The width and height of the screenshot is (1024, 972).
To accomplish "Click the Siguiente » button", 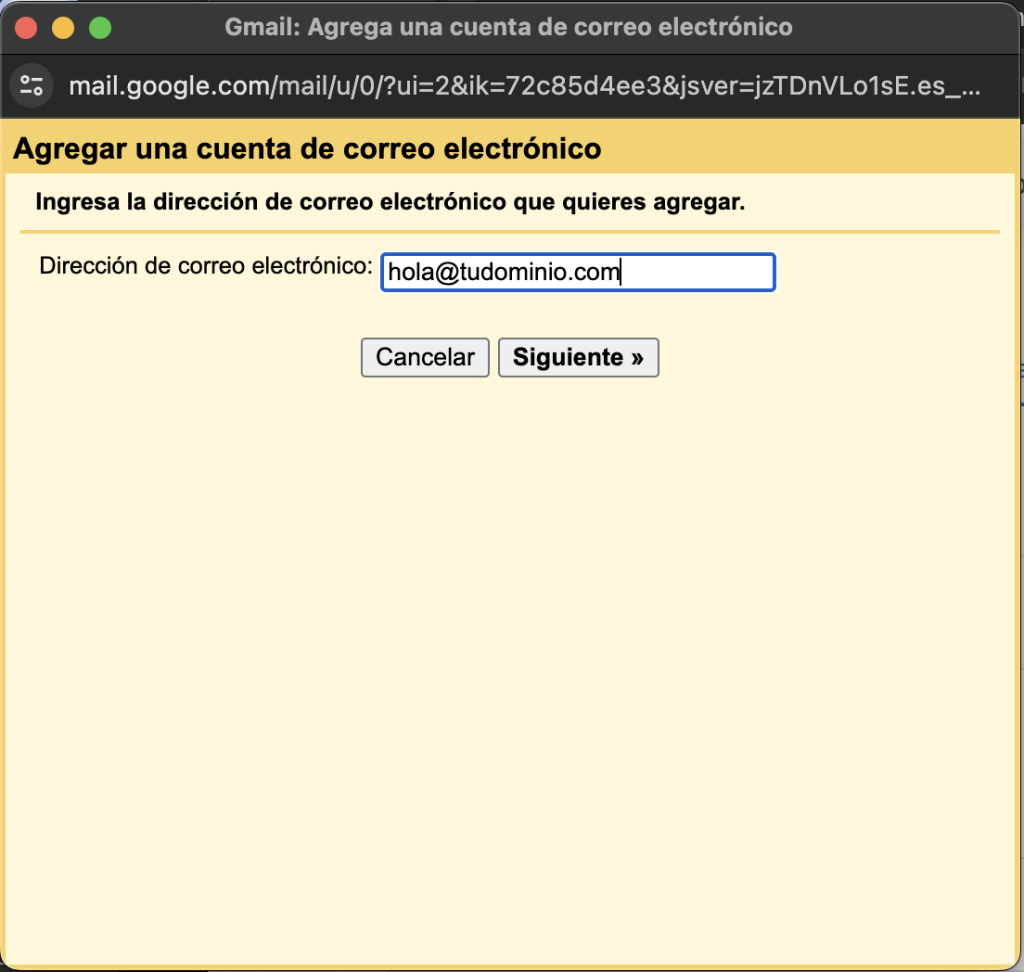I will point(578,358).
